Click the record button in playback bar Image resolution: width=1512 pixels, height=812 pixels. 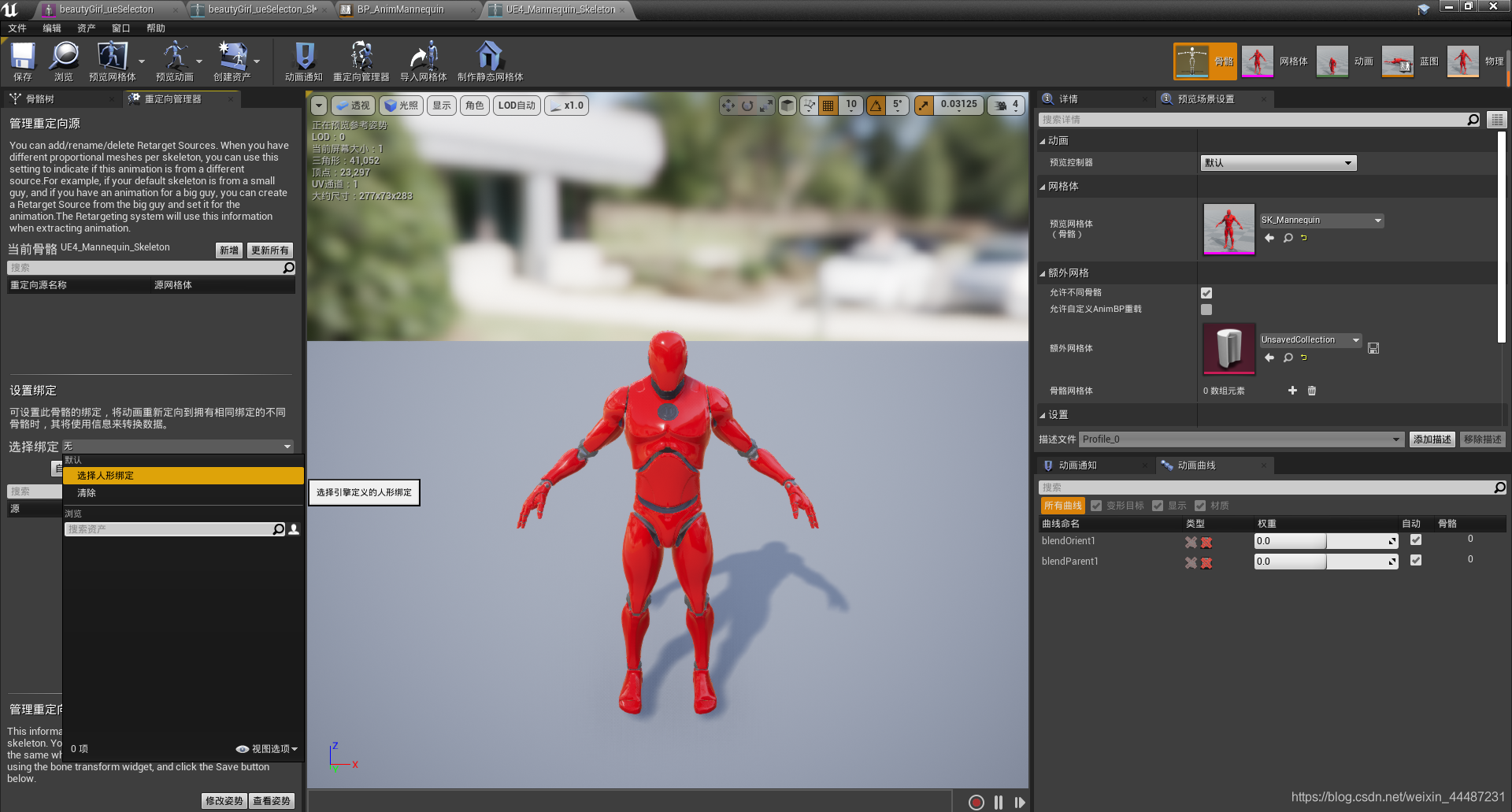pos(976,802)
